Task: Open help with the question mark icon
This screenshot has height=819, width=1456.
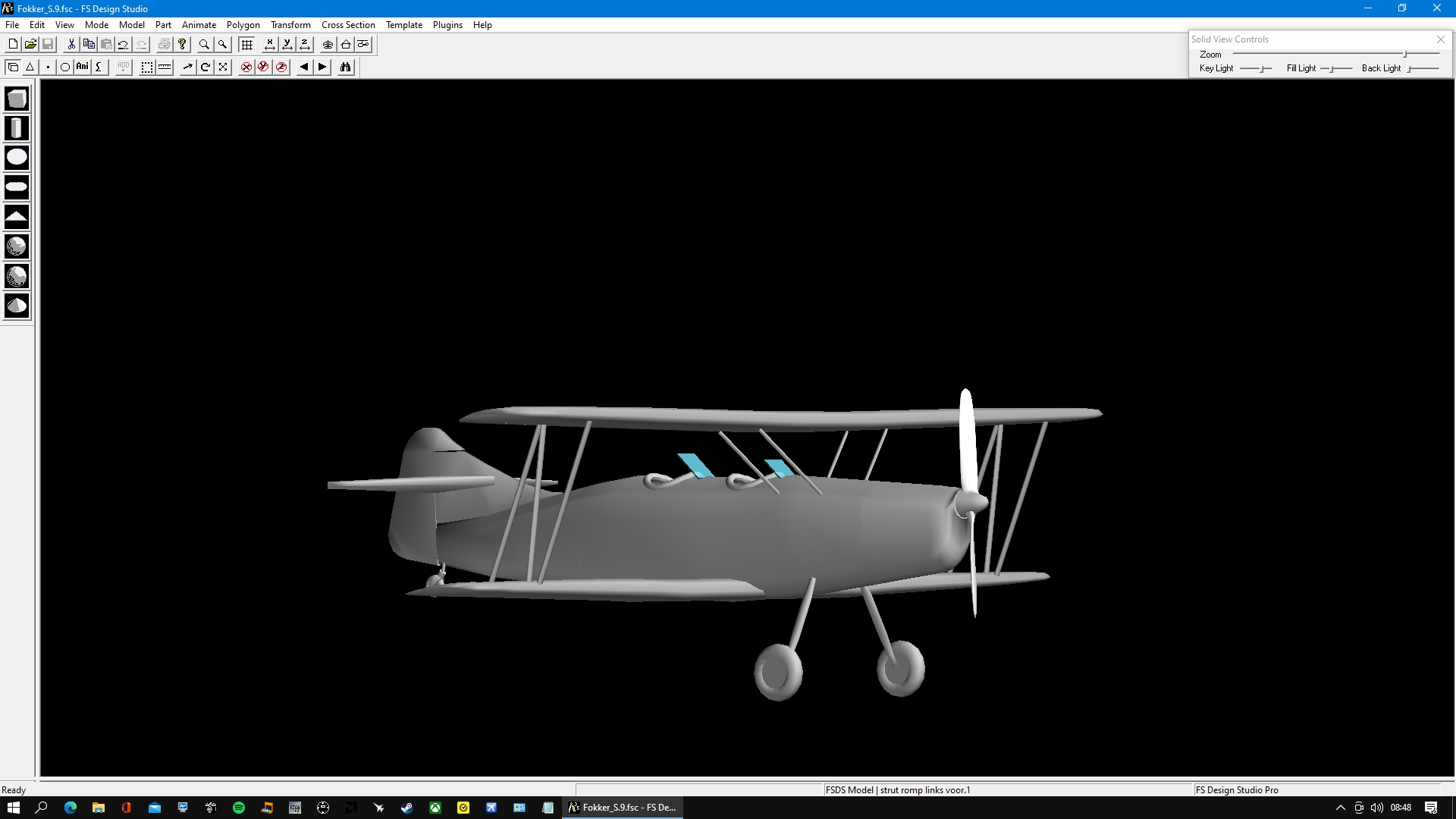Action: (x=182, y=45)
